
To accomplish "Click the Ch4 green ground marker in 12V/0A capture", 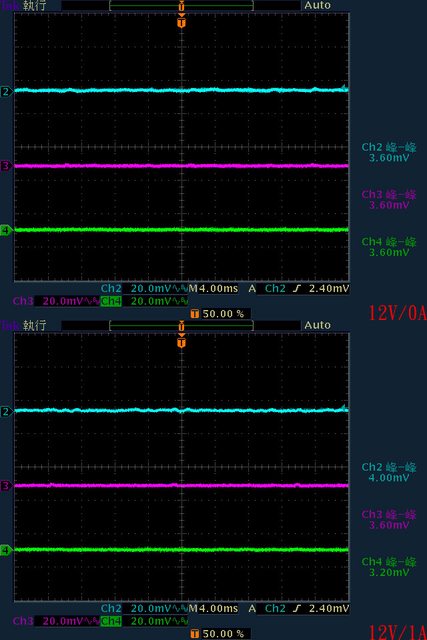I will tap(6, 231).
